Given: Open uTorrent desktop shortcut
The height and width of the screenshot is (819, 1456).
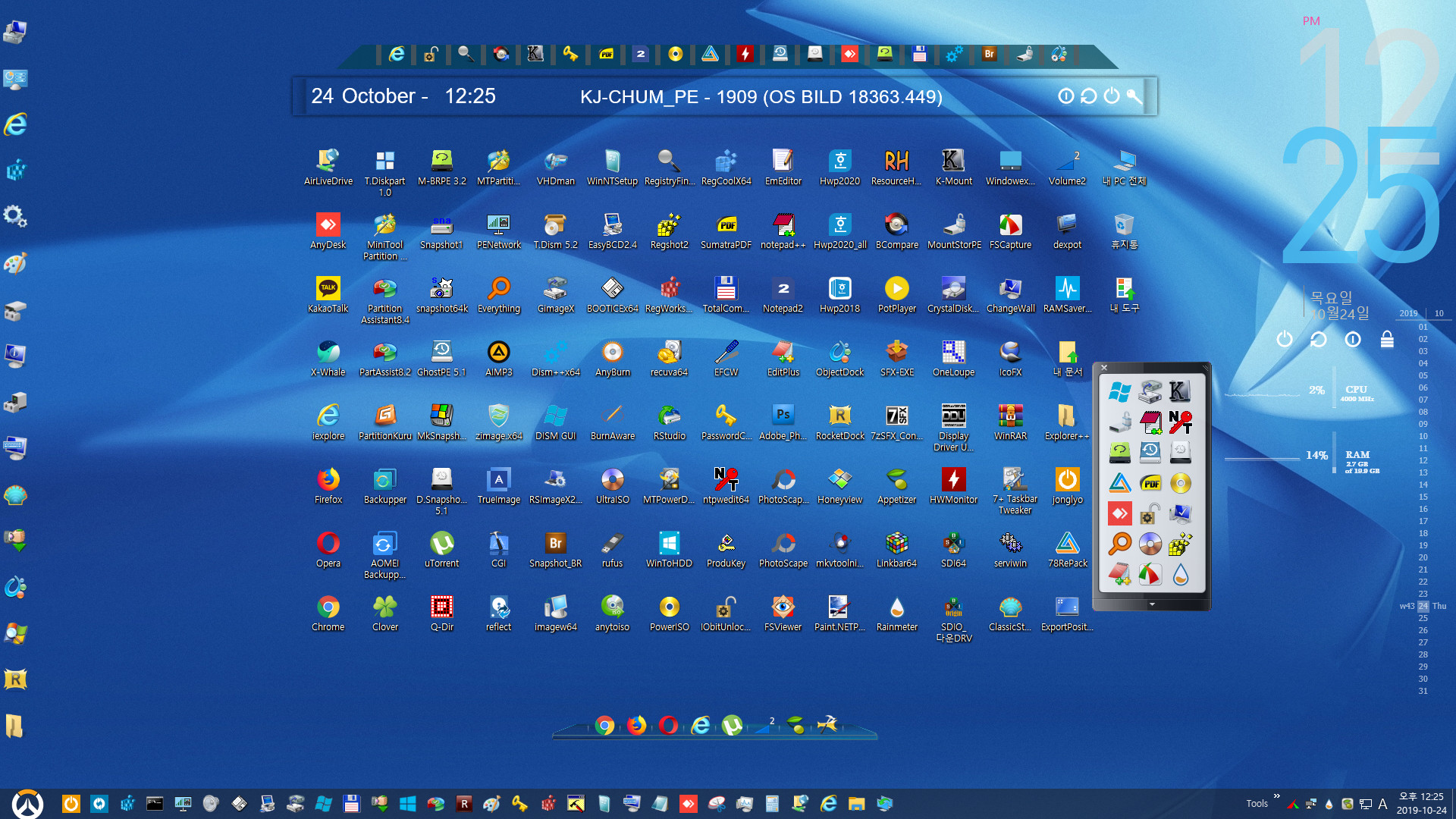Looking at the screenshot, I should click(x=441, y=549).
